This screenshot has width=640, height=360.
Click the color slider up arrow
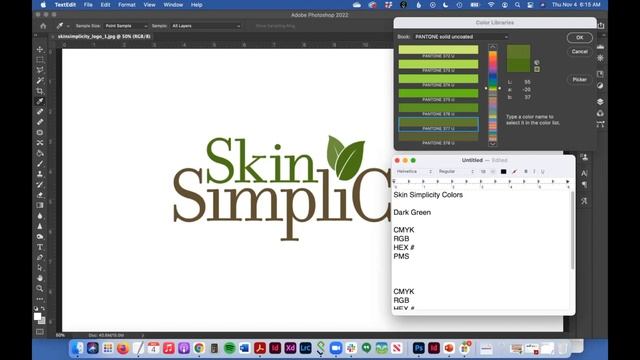493,47
